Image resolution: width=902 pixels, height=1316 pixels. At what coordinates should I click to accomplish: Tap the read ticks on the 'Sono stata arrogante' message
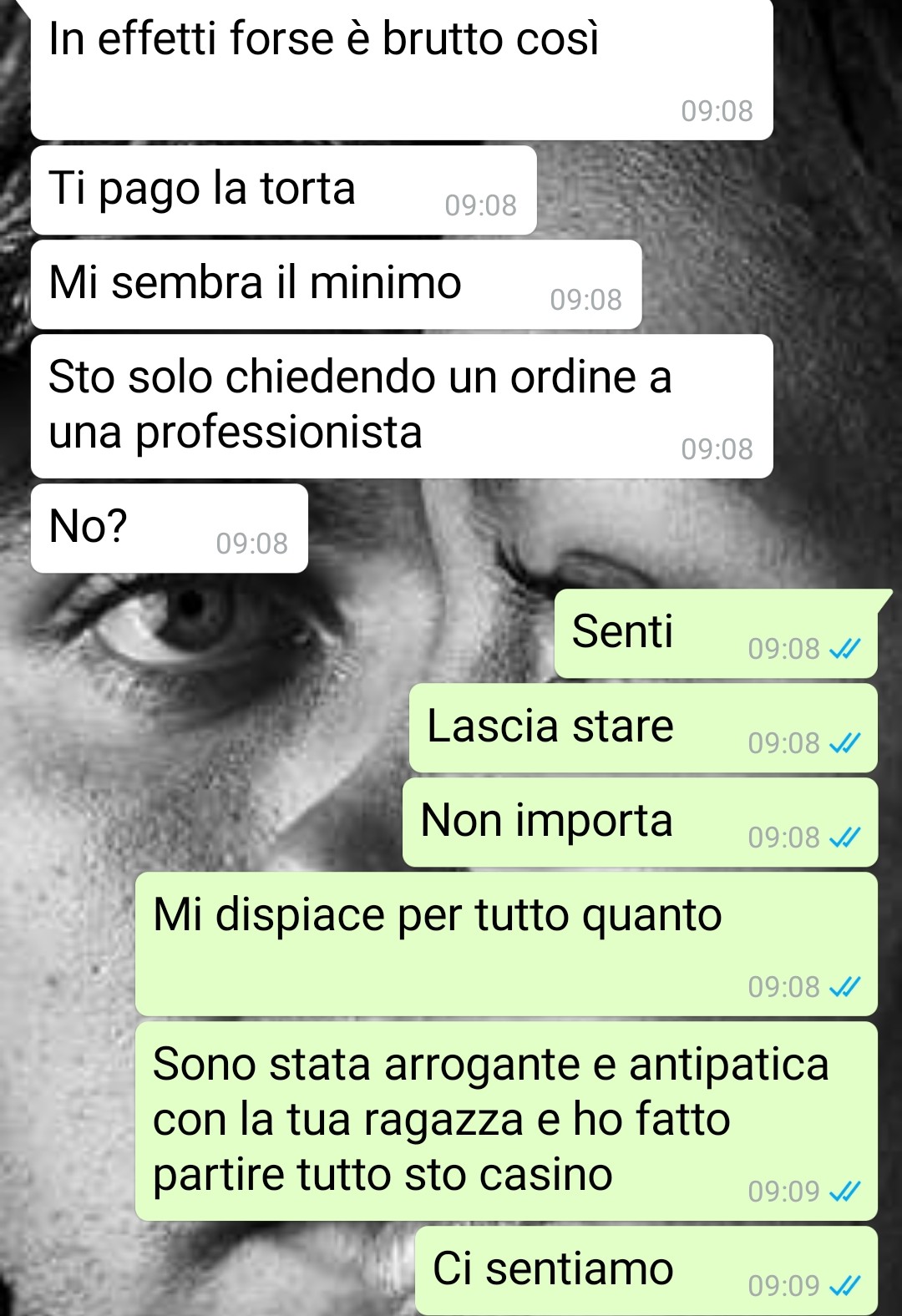pyautogui.click(x=844, y=1192)
